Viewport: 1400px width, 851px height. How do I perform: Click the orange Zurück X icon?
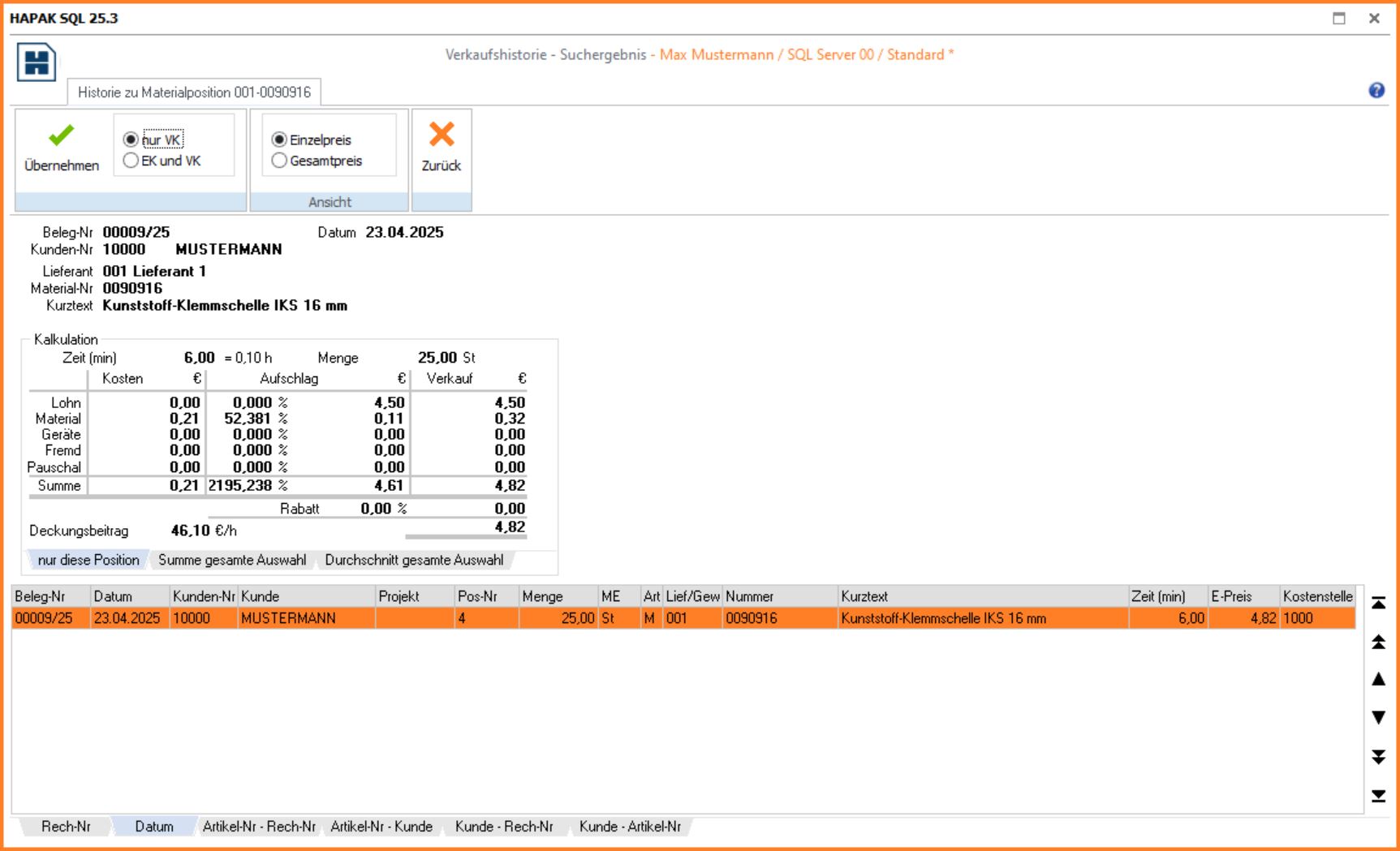pyautogui.click(x=442, y=135)
